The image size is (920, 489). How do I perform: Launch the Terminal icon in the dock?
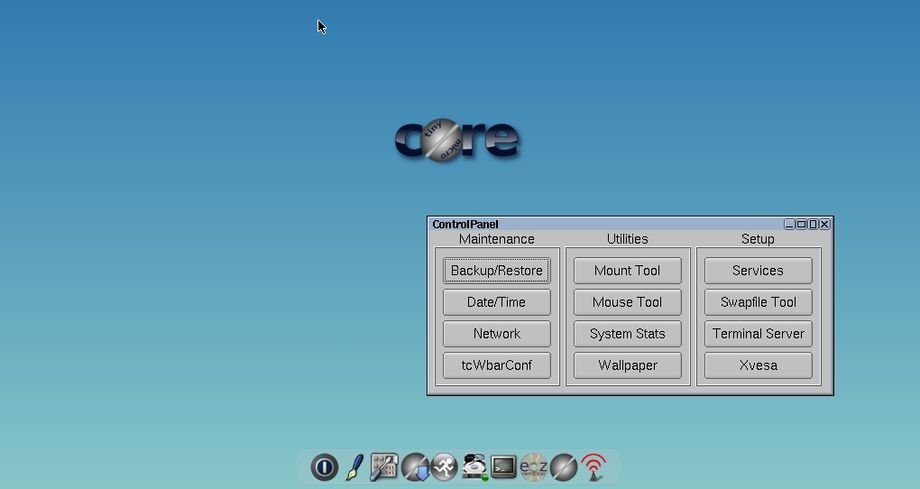(x=504, y=467)
